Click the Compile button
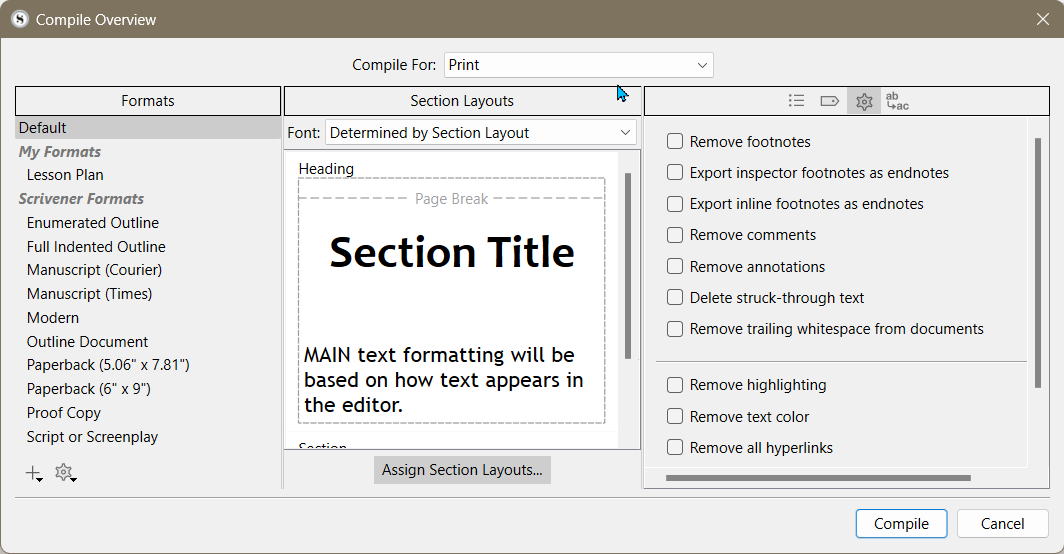Image resolution: width=1064 pixels, height=554 pixels. click(901, 523)
